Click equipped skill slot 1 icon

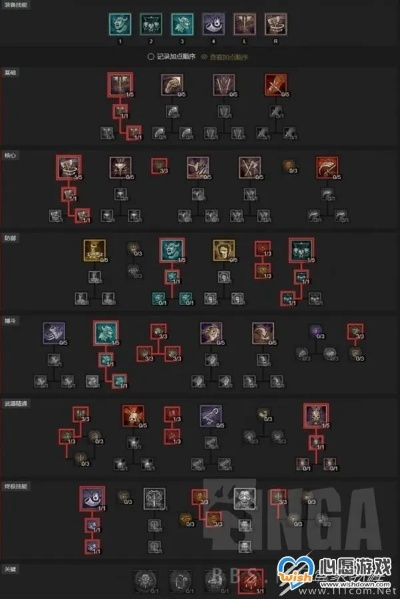click(x=120, y=24)
